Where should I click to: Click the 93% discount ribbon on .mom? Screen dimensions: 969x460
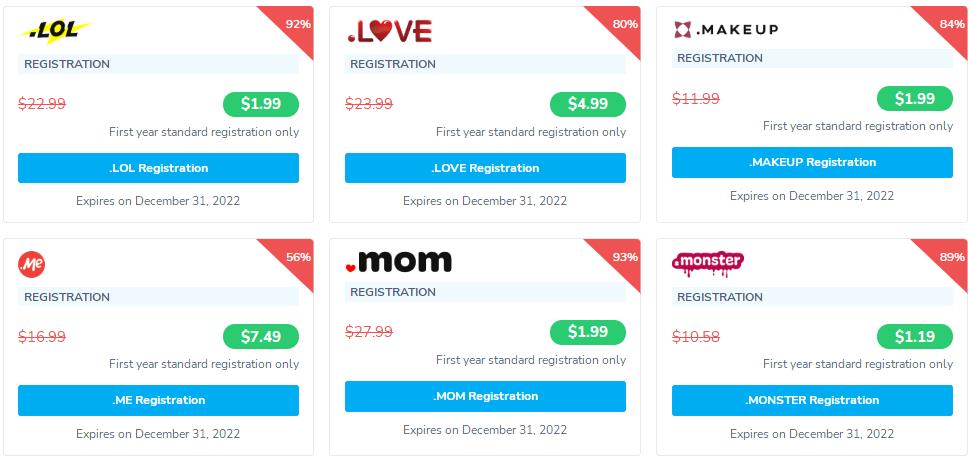[623, 258]
